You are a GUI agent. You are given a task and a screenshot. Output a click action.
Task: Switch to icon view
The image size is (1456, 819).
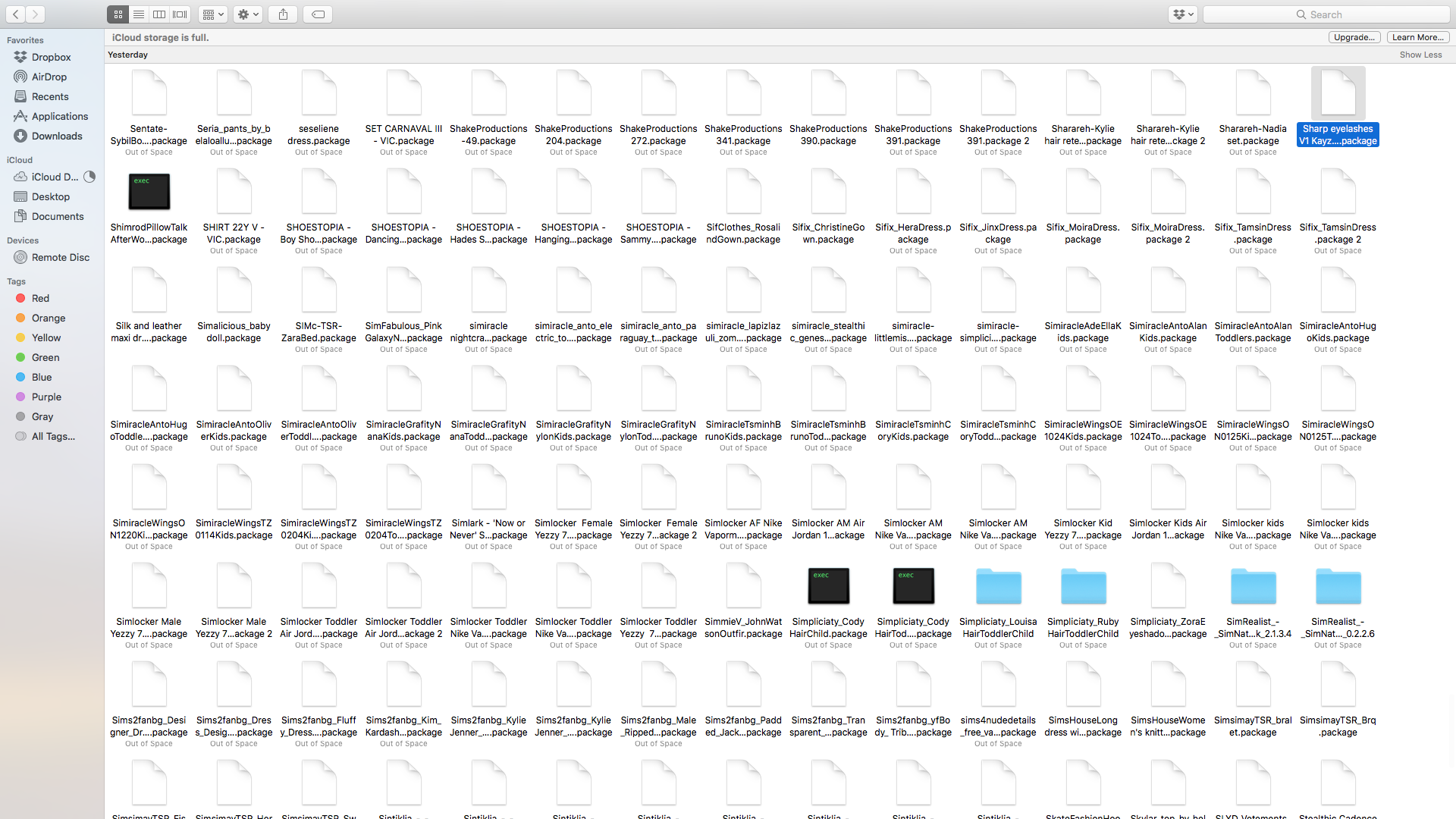click(x=118, y=14)
